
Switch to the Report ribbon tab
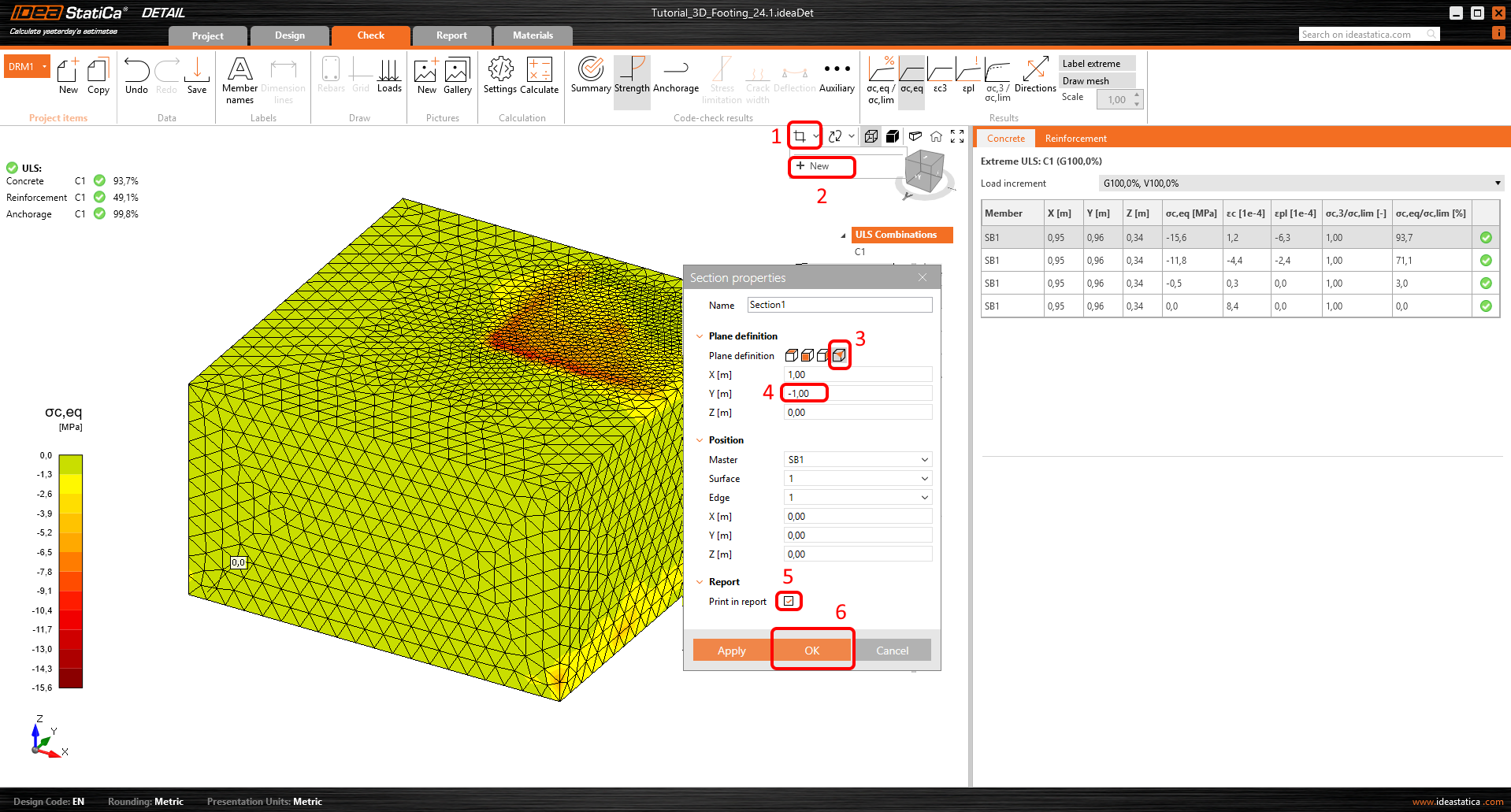click(x=451, y=35)
